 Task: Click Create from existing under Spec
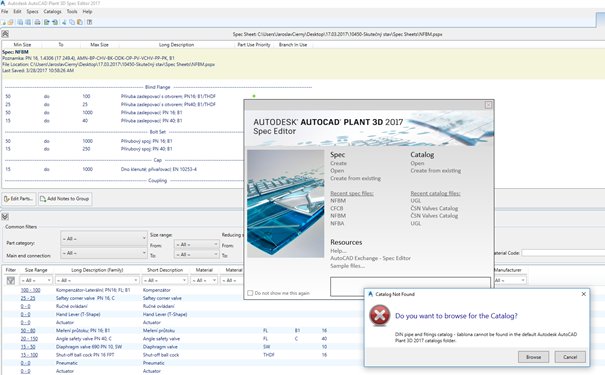click(x=355, y=178)
